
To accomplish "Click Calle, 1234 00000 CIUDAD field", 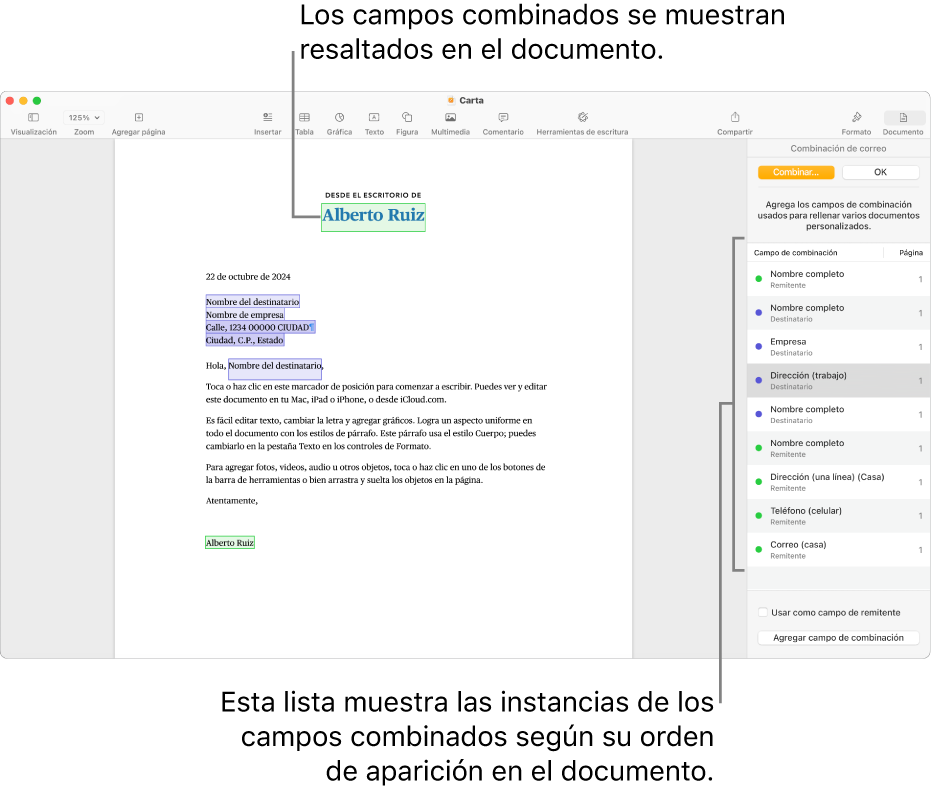I will pyautogui.click(x=260, y=327).
